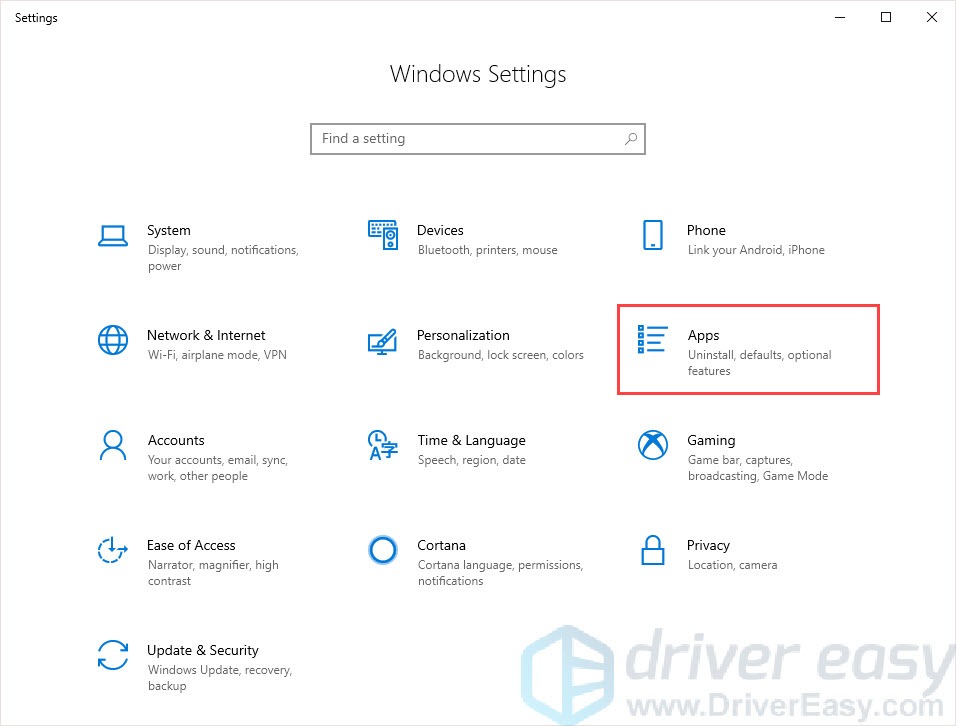Click the Ease of Access icon
Viewport: 956px width, 726px height.
click(113, 550)
